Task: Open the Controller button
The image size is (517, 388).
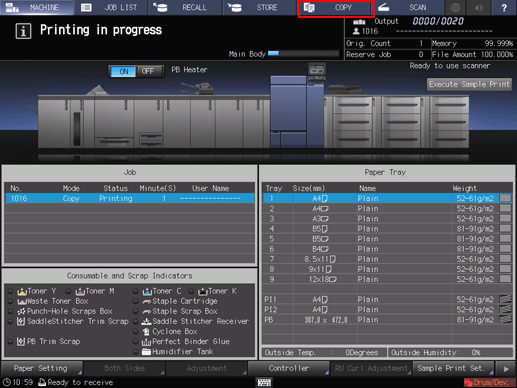Action: (289, 369)
